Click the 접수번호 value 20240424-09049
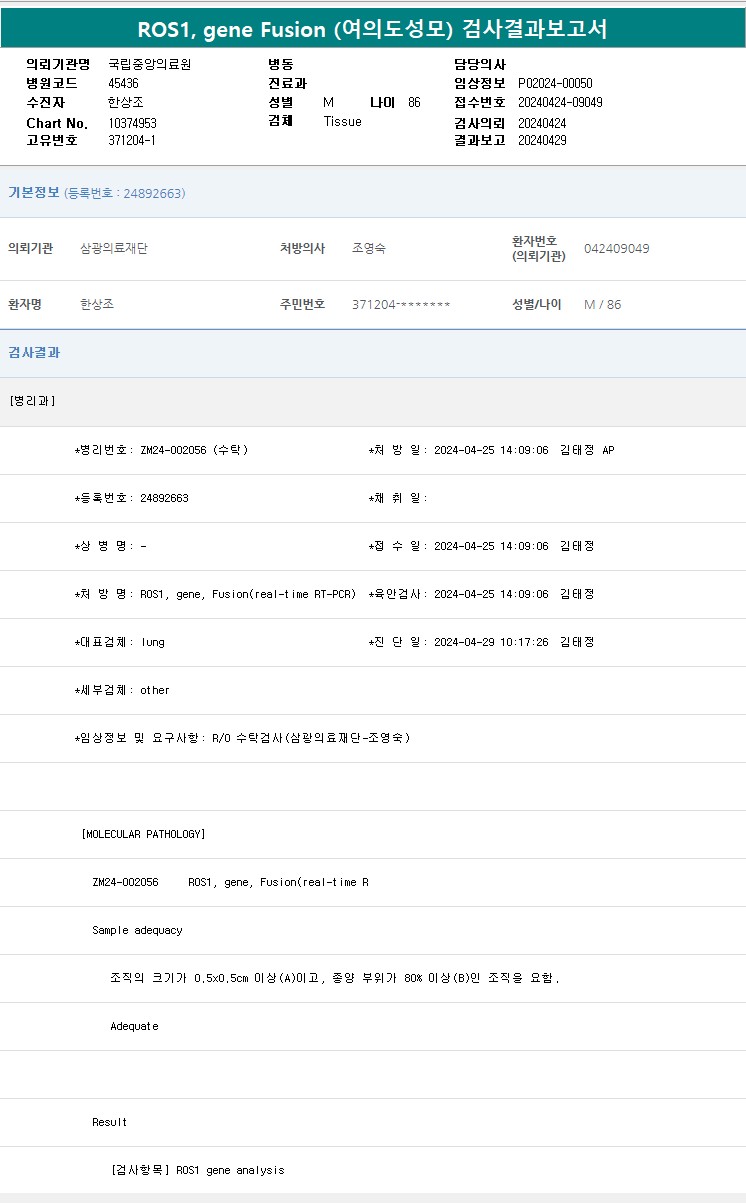 click(560, 102)
